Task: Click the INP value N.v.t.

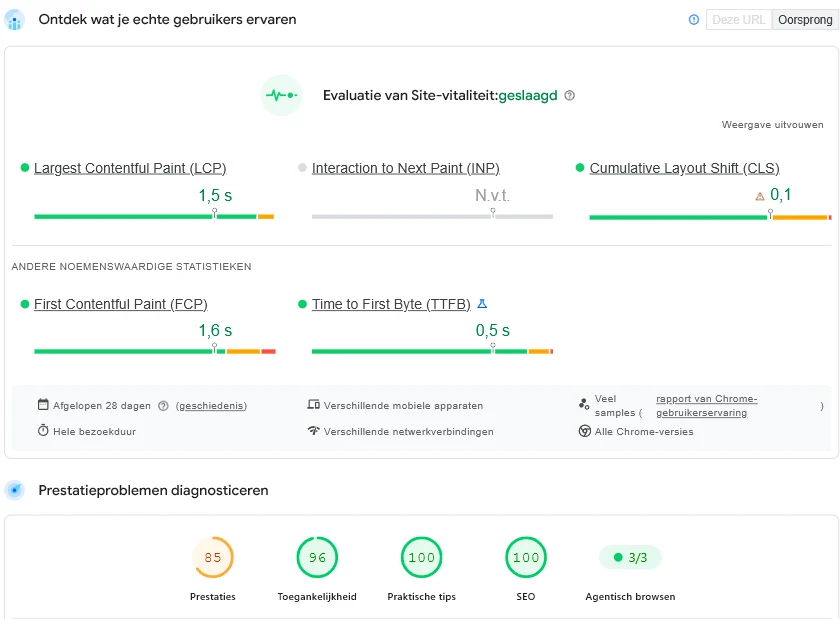Action: pyautogui.click(x=492, y=196)
